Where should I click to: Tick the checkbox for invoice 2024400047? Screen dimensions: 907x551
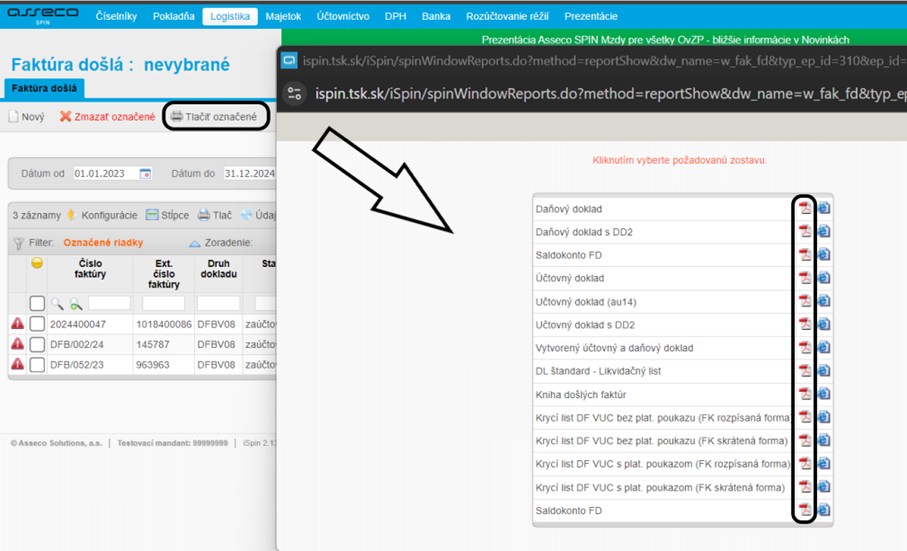(x=37, y=324)
